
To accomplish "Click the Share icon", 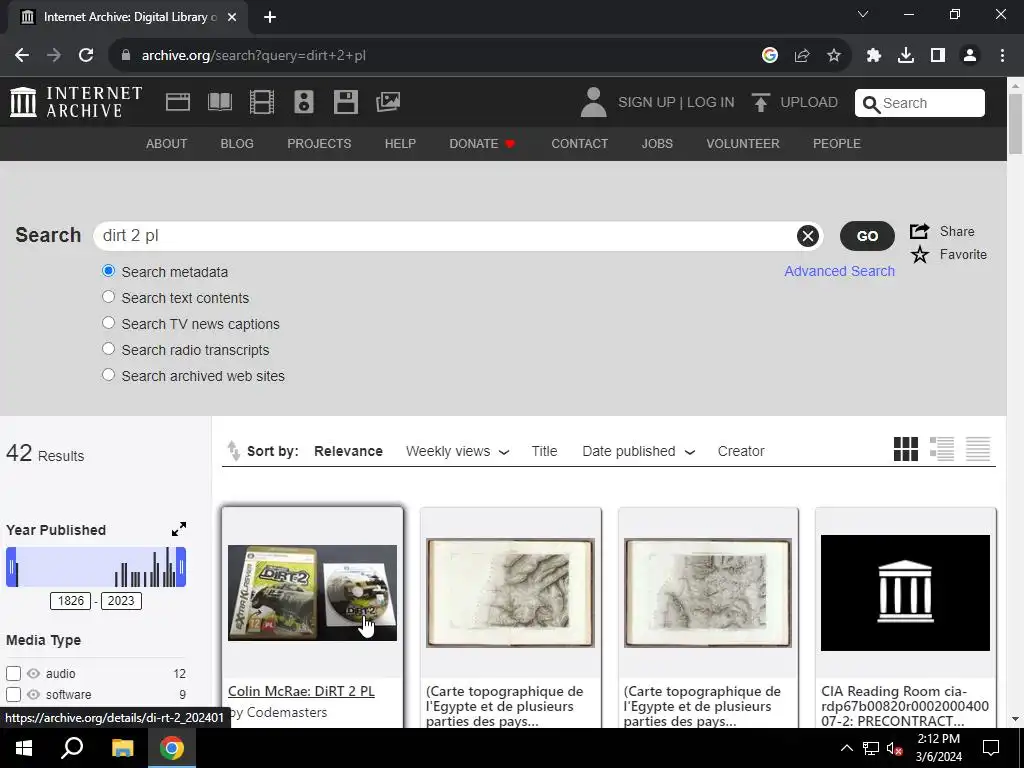I will [920, 231].
